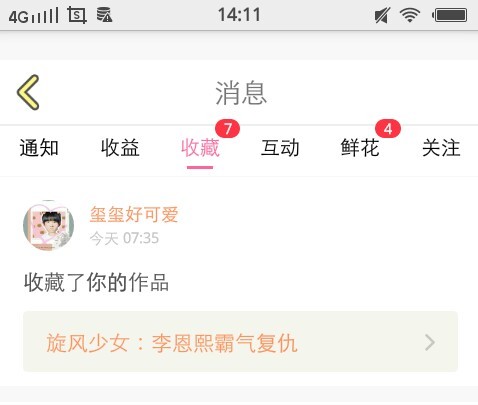Screen dimensions: 478x405
Task: Open work 旋风少女：李恩熙霸气复仇
Action: [240, 342]
